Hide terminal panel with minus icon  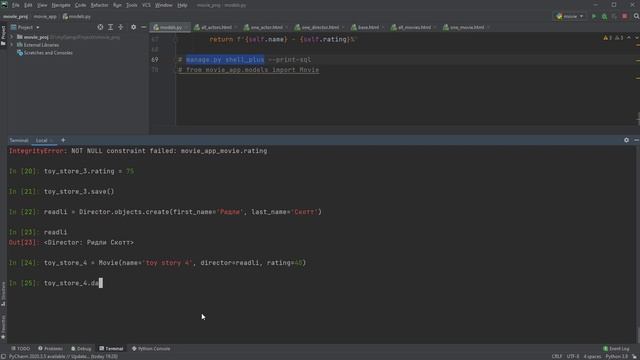coord(636,140)
